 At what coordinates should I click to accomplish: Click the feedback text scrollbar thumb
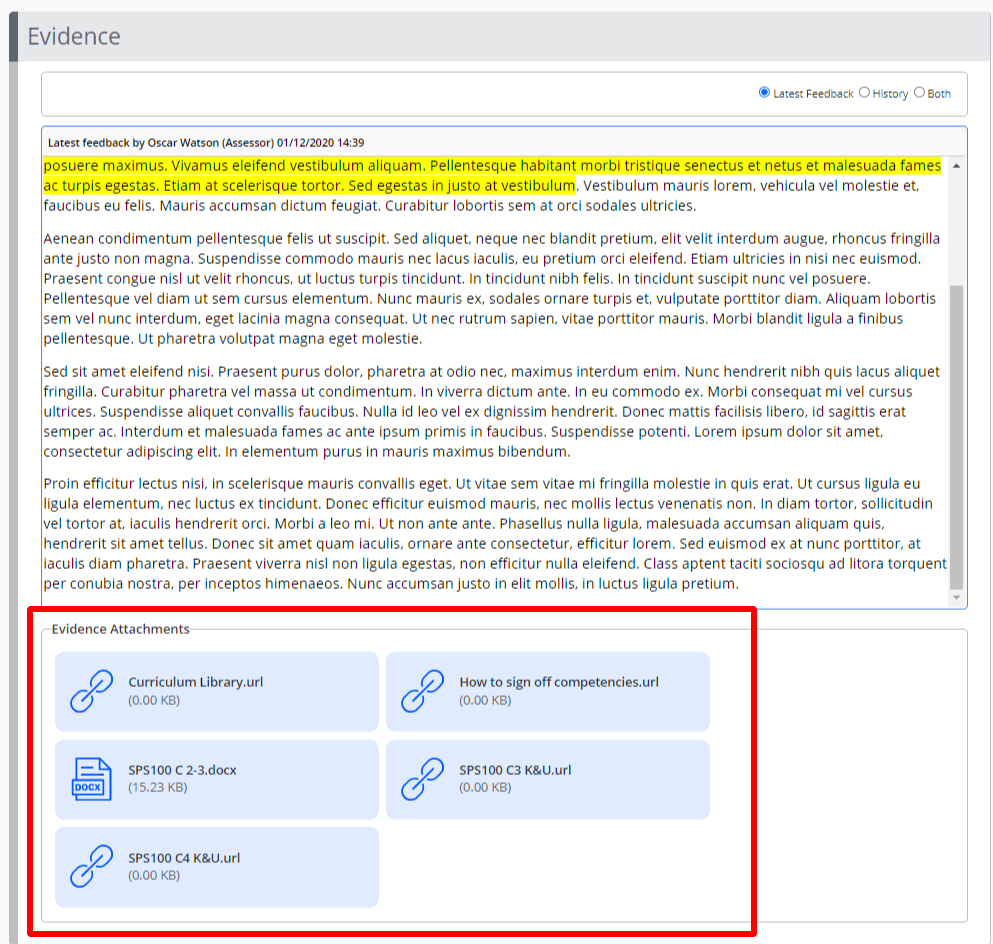tap(956, 437)
